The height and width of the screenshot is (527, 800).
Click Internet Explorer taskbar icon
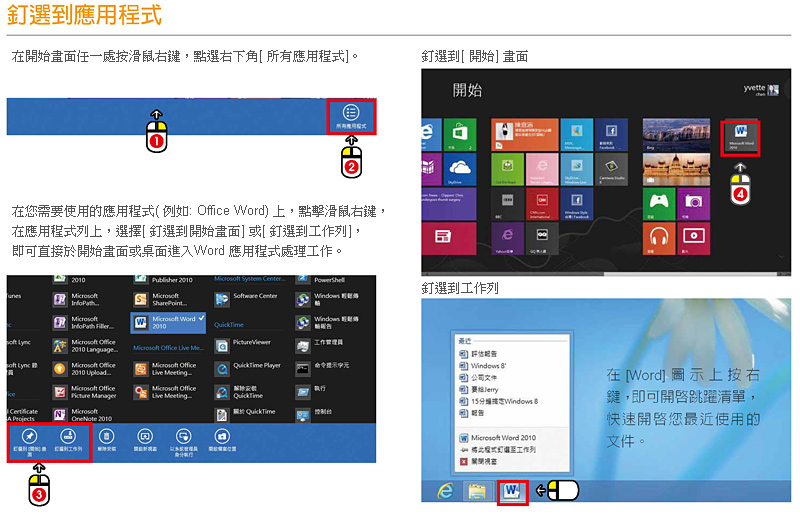point(445,491)
